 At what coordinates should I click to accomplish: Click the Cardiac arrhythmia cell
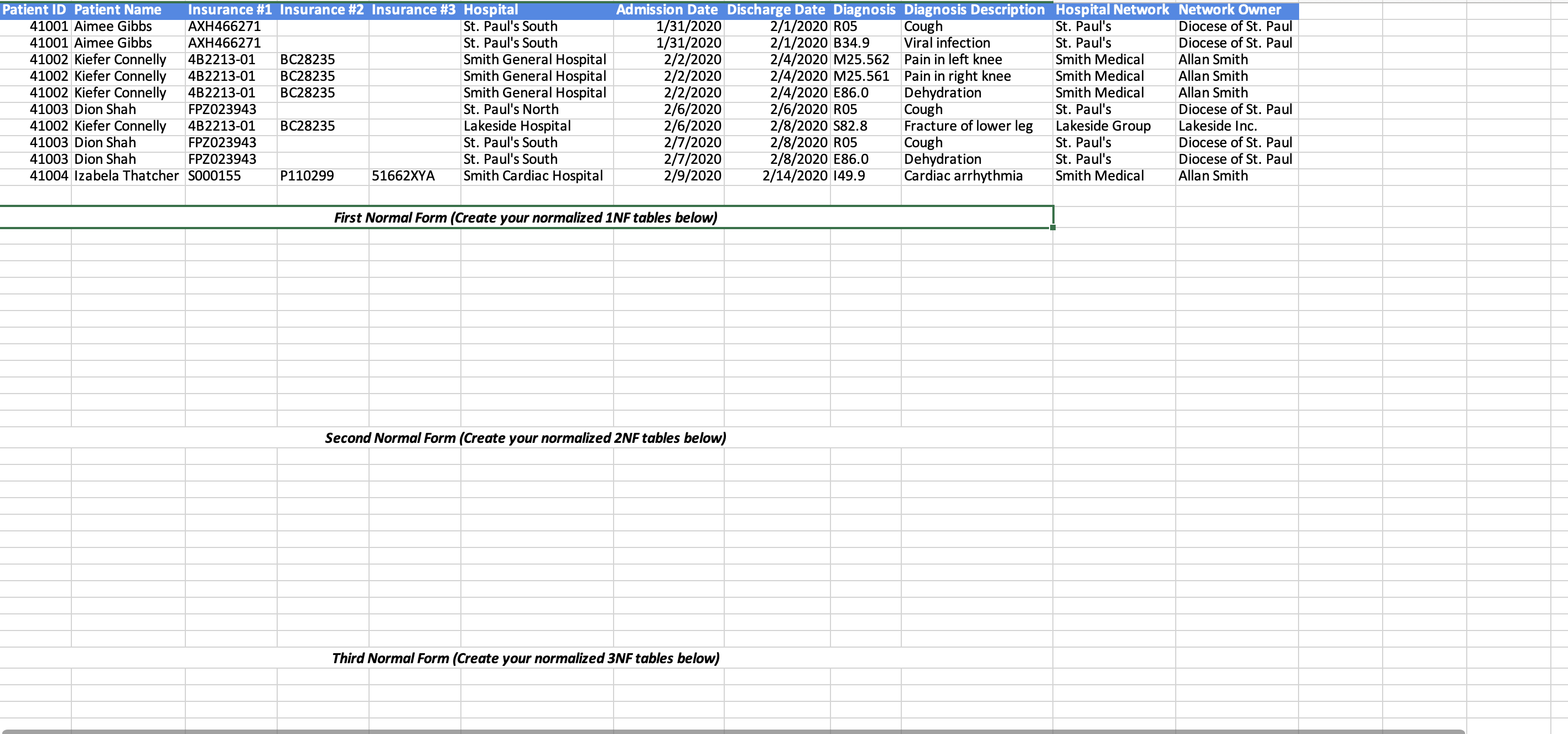pyautogui.click(x=964, y=176)
